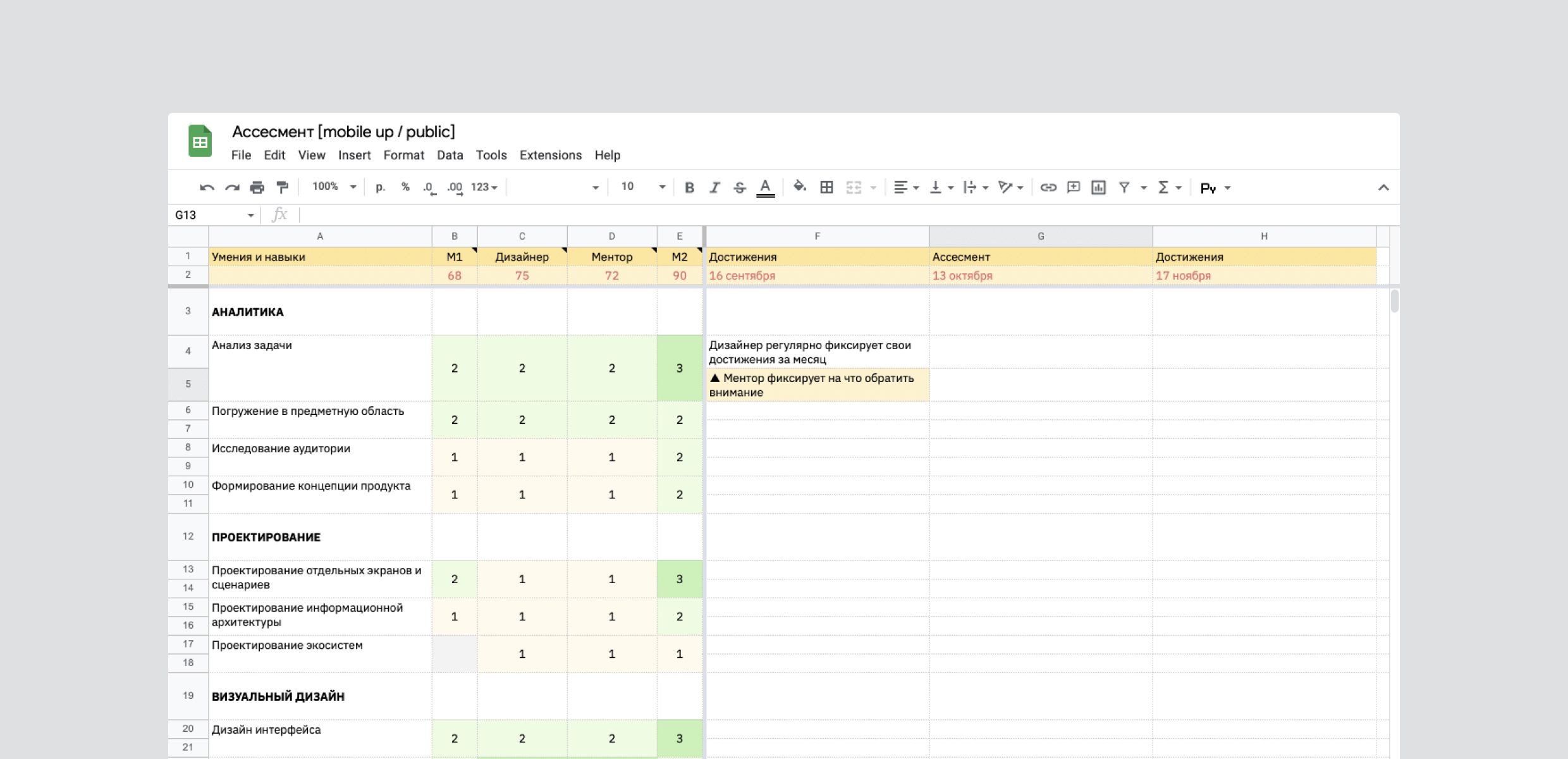Insert a comment icon

click(x=1073, y=187)
